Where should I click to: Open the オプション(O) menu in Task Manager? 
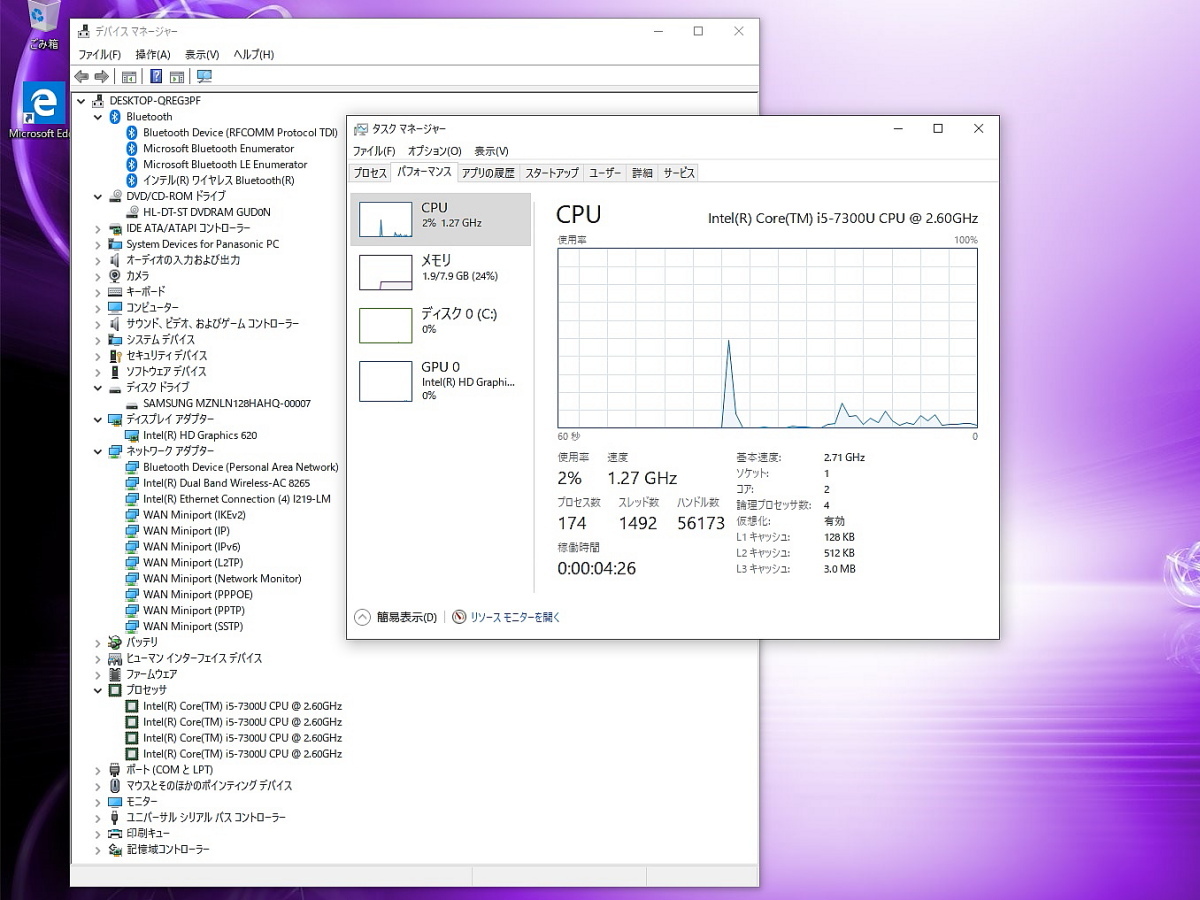tap(435, 151)
